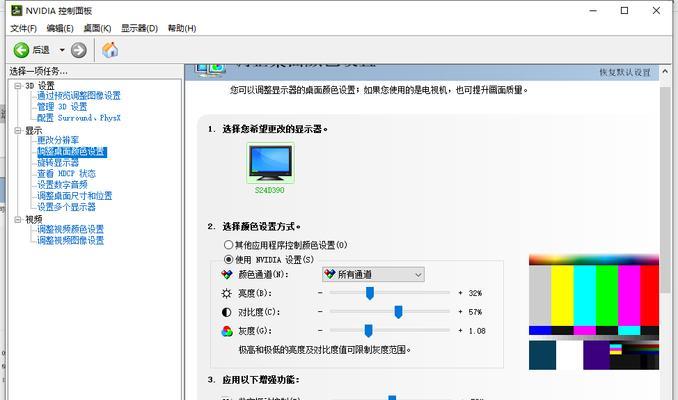This screenshot has width=678, height=400.
Task: Open the 编辑(E) menu
Action: 60,29
